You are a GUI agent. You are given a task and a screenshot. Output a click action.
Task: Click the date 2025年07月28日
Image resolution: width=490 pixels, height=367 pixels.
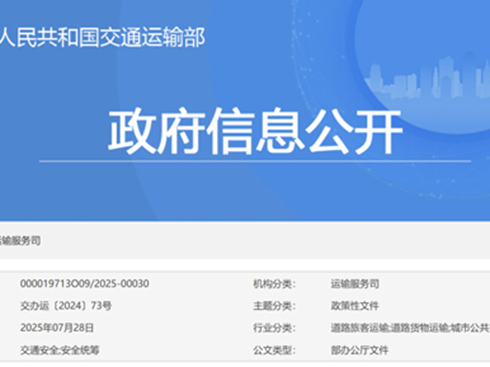point(57,328)
